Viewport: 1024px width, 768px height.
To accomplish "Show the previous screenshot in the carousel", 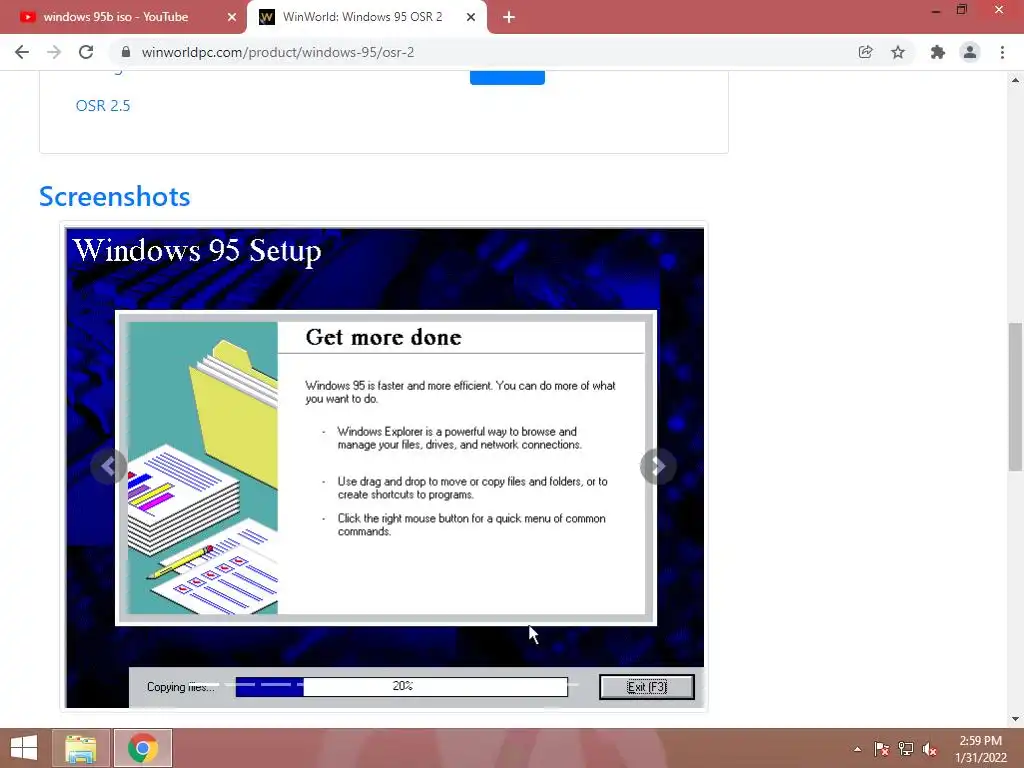I will pyautogui.click(x=108, y=466).
